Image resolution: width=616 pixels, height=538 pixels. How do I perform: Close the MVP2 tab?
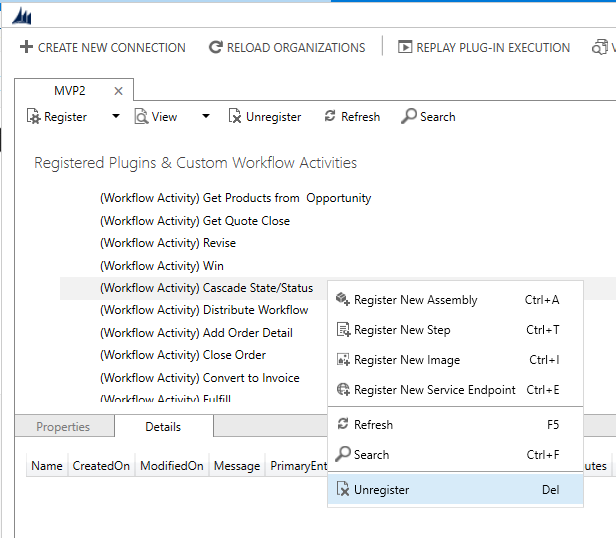point(118,91)
